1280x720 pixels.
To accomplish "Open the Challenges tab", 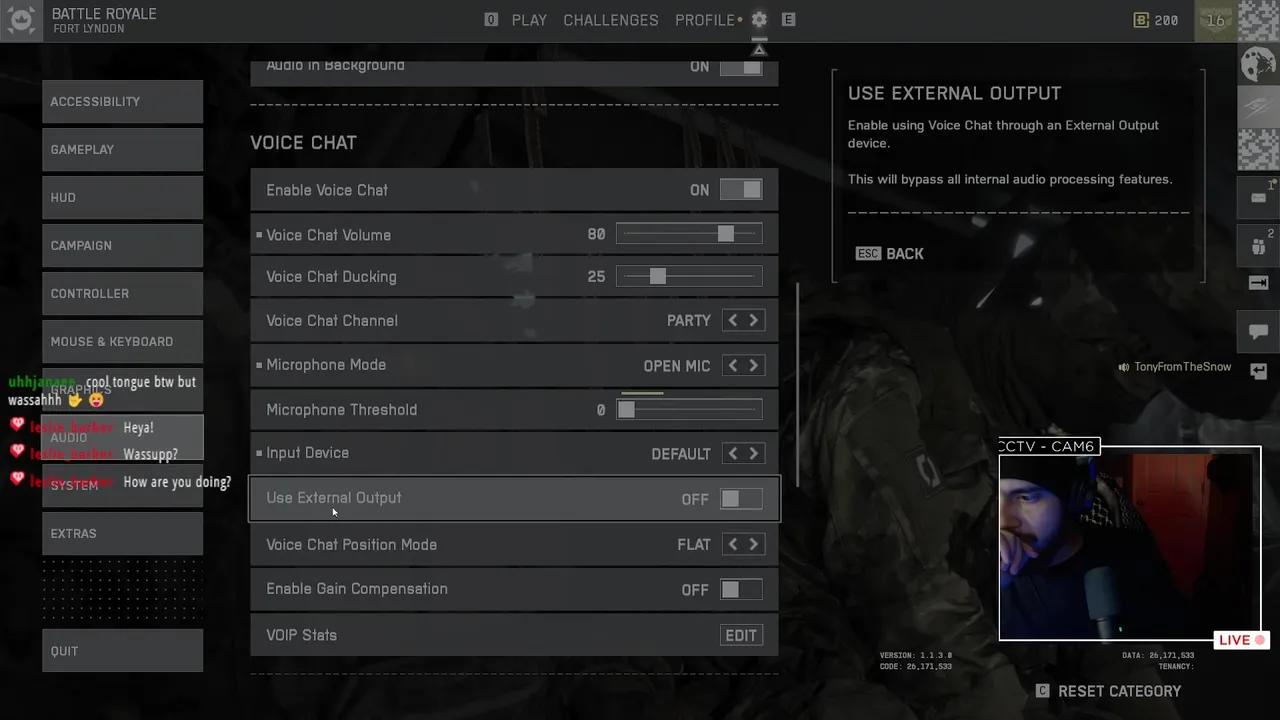I will click(611, 20).
